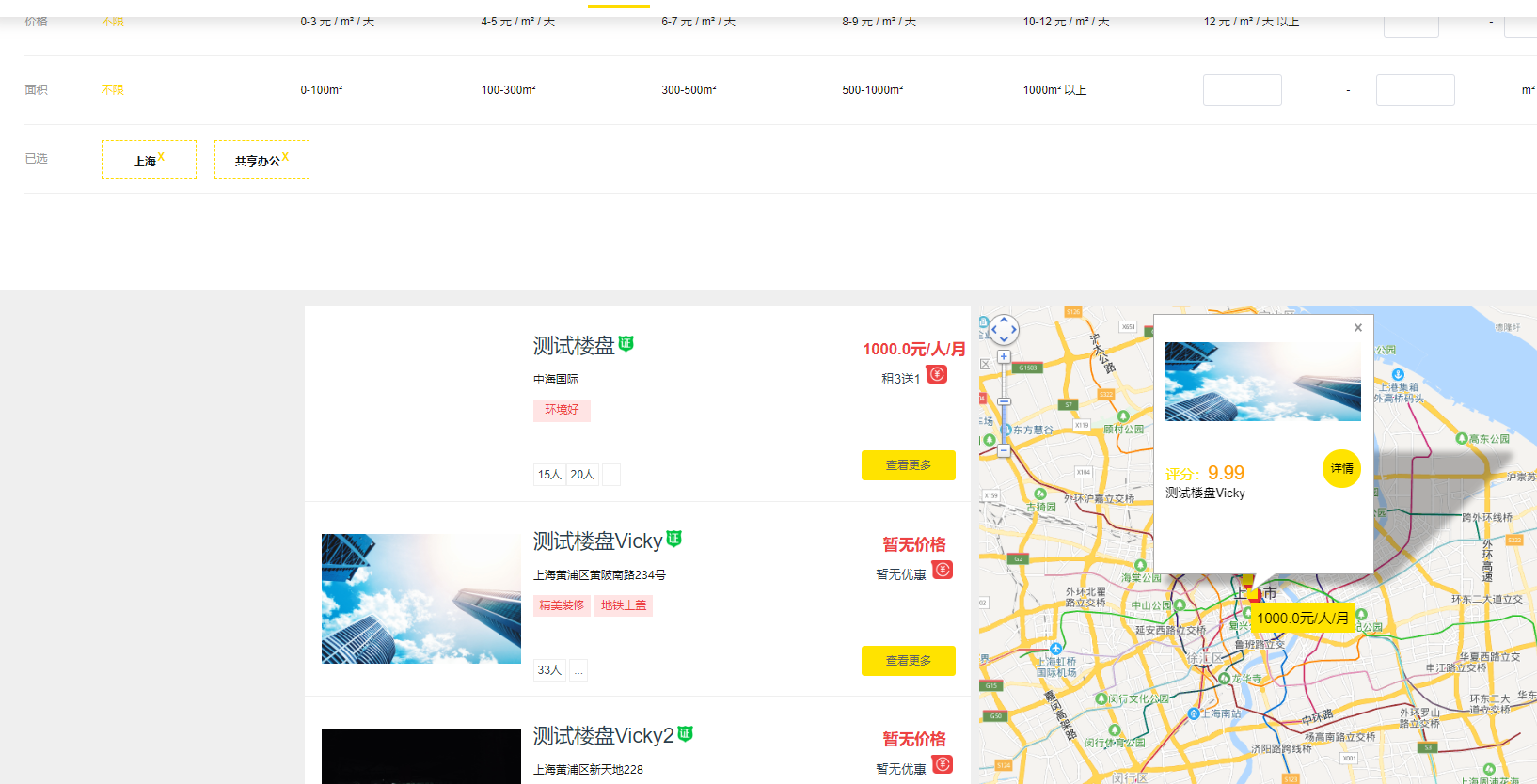Filter area by 1000m² 以上
Image resolution: width=1537 pixels, height=784 pixels.
click(1055, 90)
